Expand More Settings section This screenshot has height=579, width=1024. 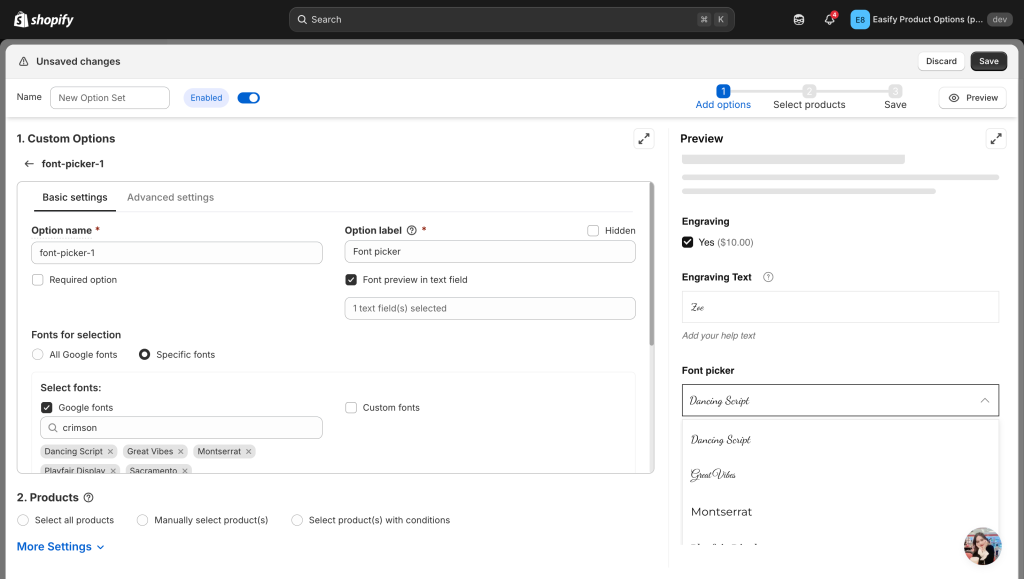pyautogui.click(x=61, y=547)
